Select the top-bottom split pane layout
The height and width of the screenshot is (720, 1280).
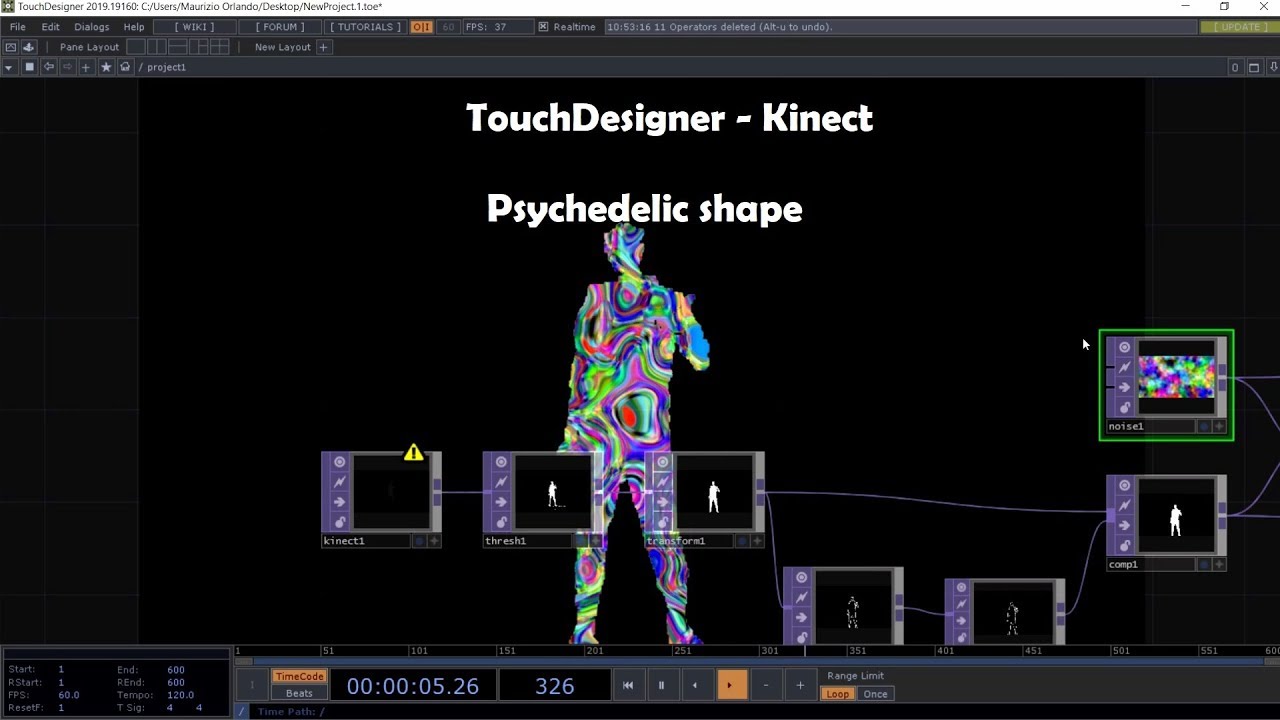click(178, 47)
